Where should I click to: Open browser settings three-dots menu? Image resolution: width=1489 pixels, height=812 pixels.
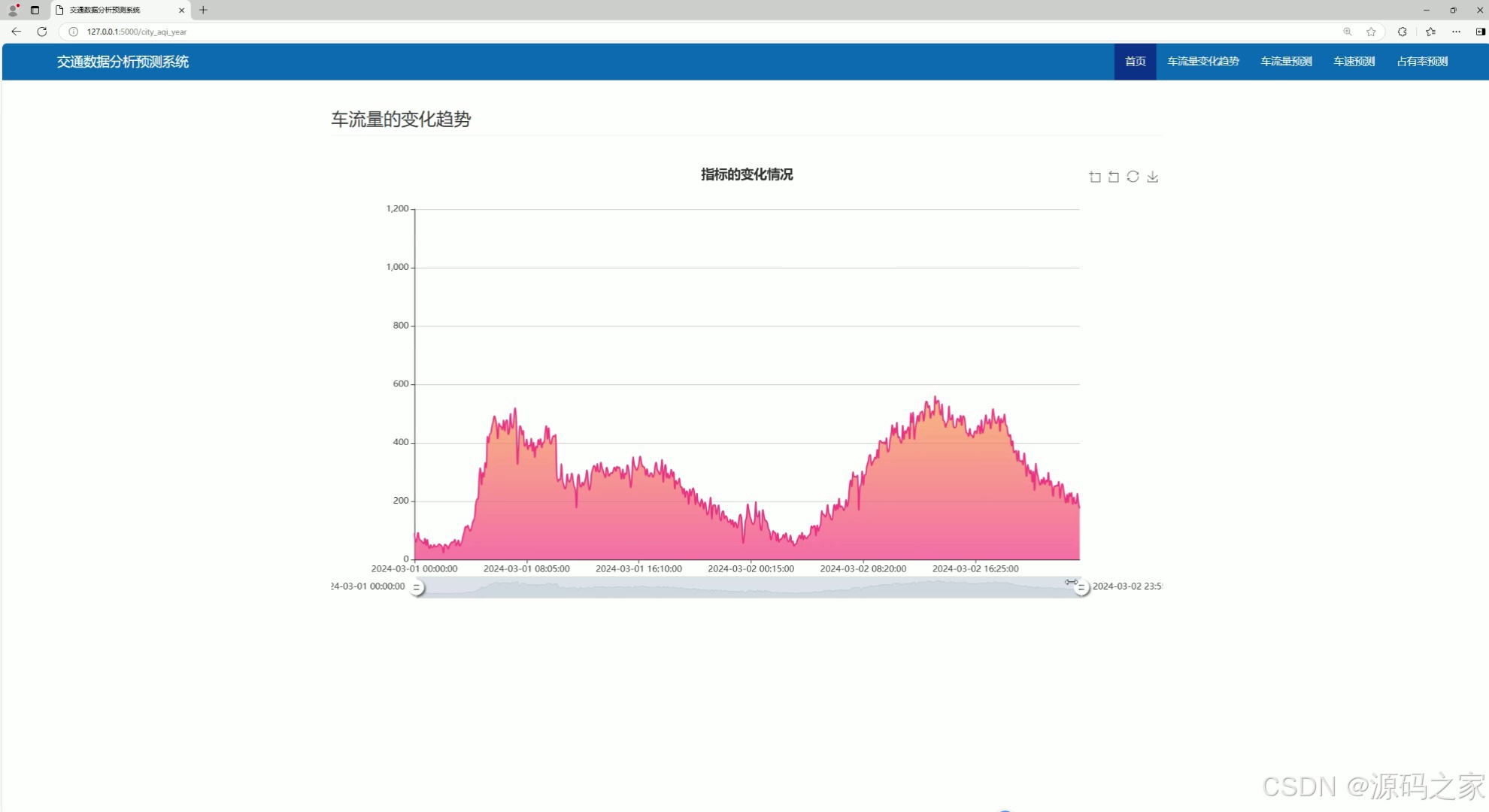tap(1456, 32)
